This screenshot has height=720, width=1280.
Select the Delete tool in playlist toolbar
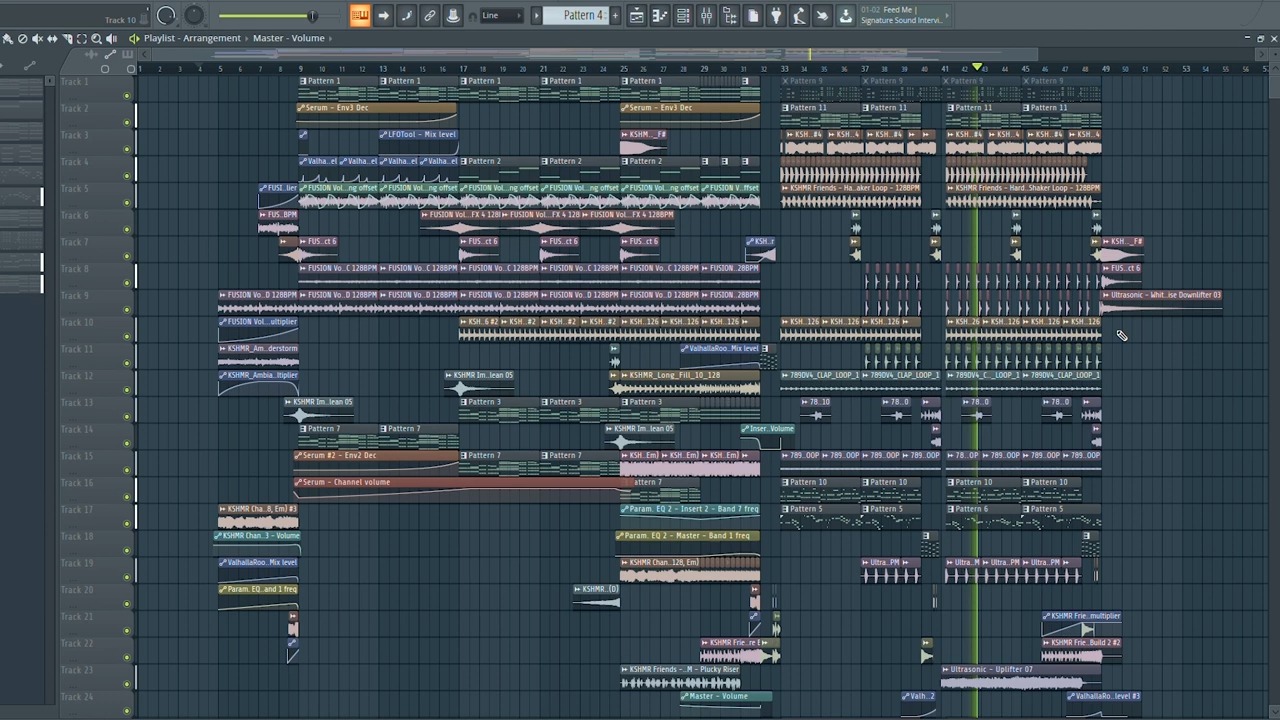click(23, 38)
